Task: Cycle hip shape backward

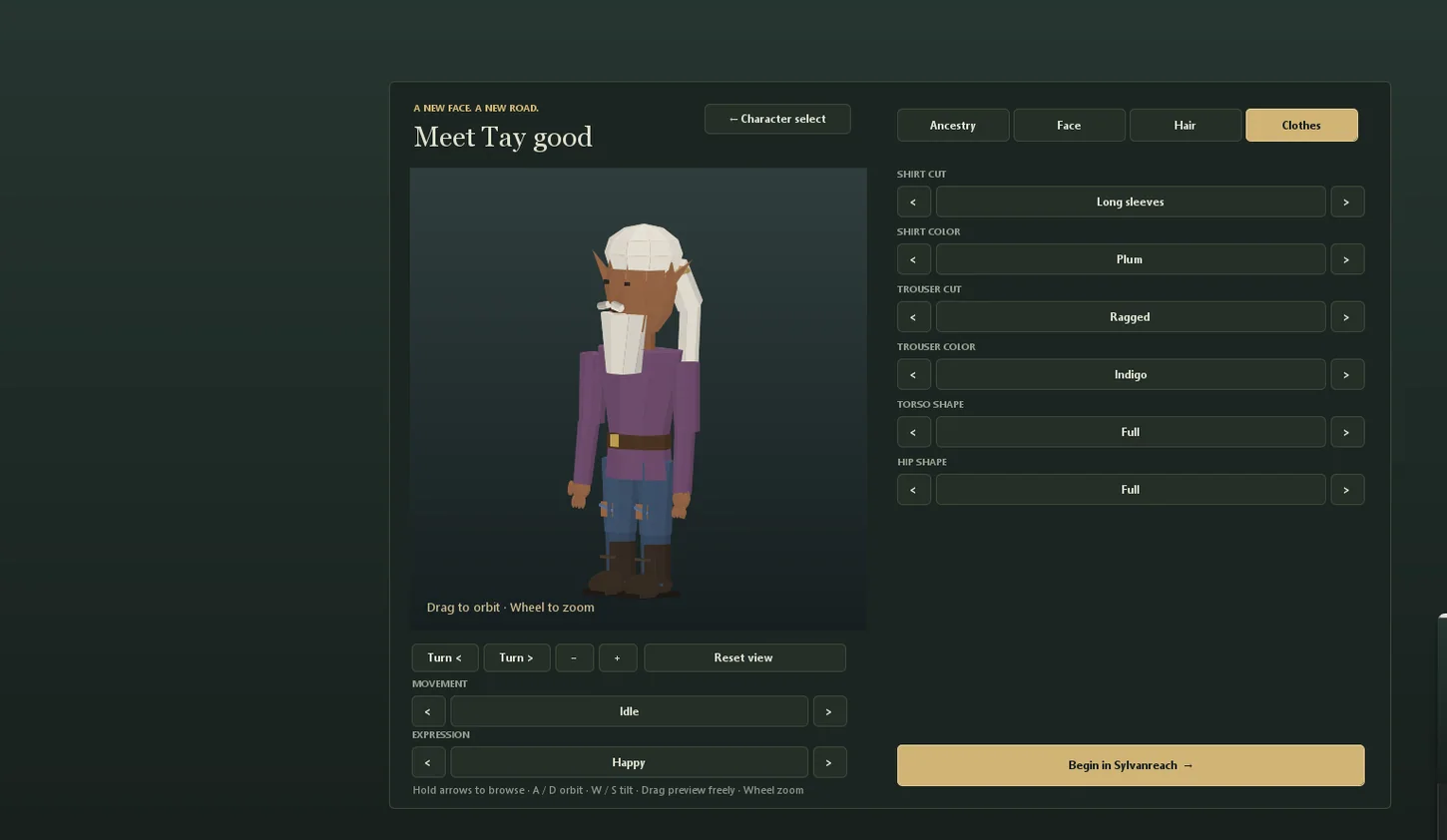Action: (x=913, y=490)
